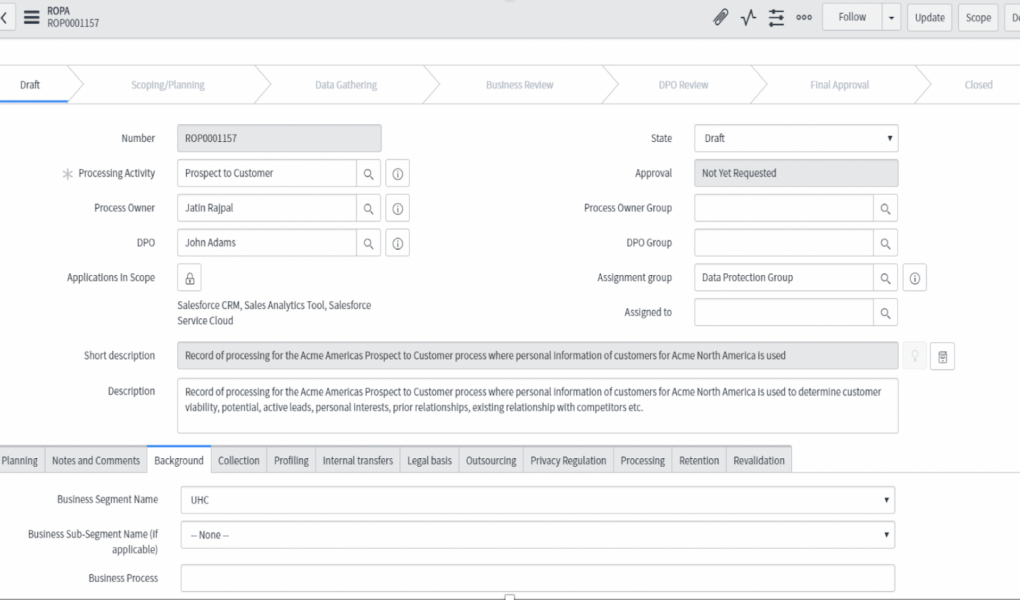Click the Scope button
This screenshot has width=1020, height=600.
pos(978,18)
